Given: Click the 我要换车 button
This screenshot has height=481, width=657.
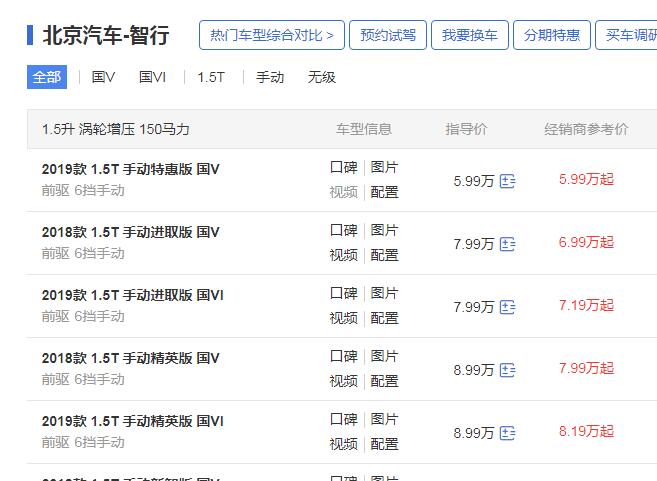Looking at the screenshot, I should click(x=470, y=35).
